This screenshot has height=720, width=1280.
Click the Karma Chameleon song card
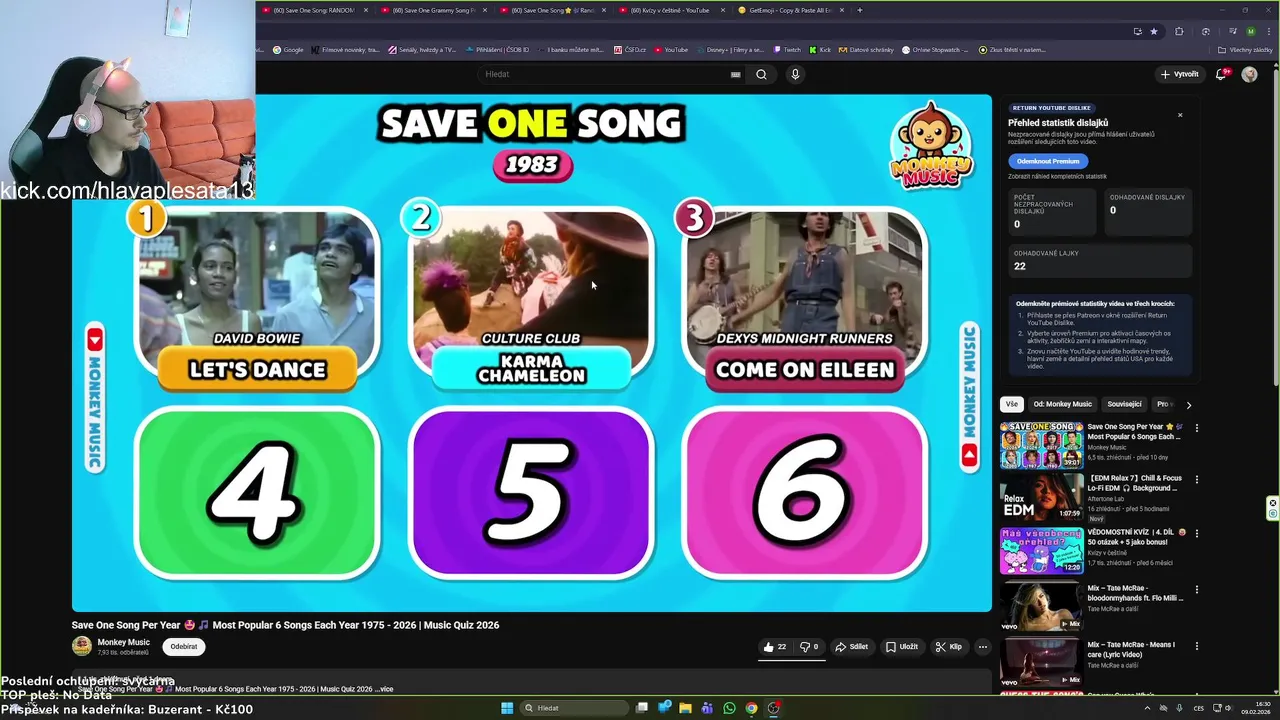[x=531, y=297]
